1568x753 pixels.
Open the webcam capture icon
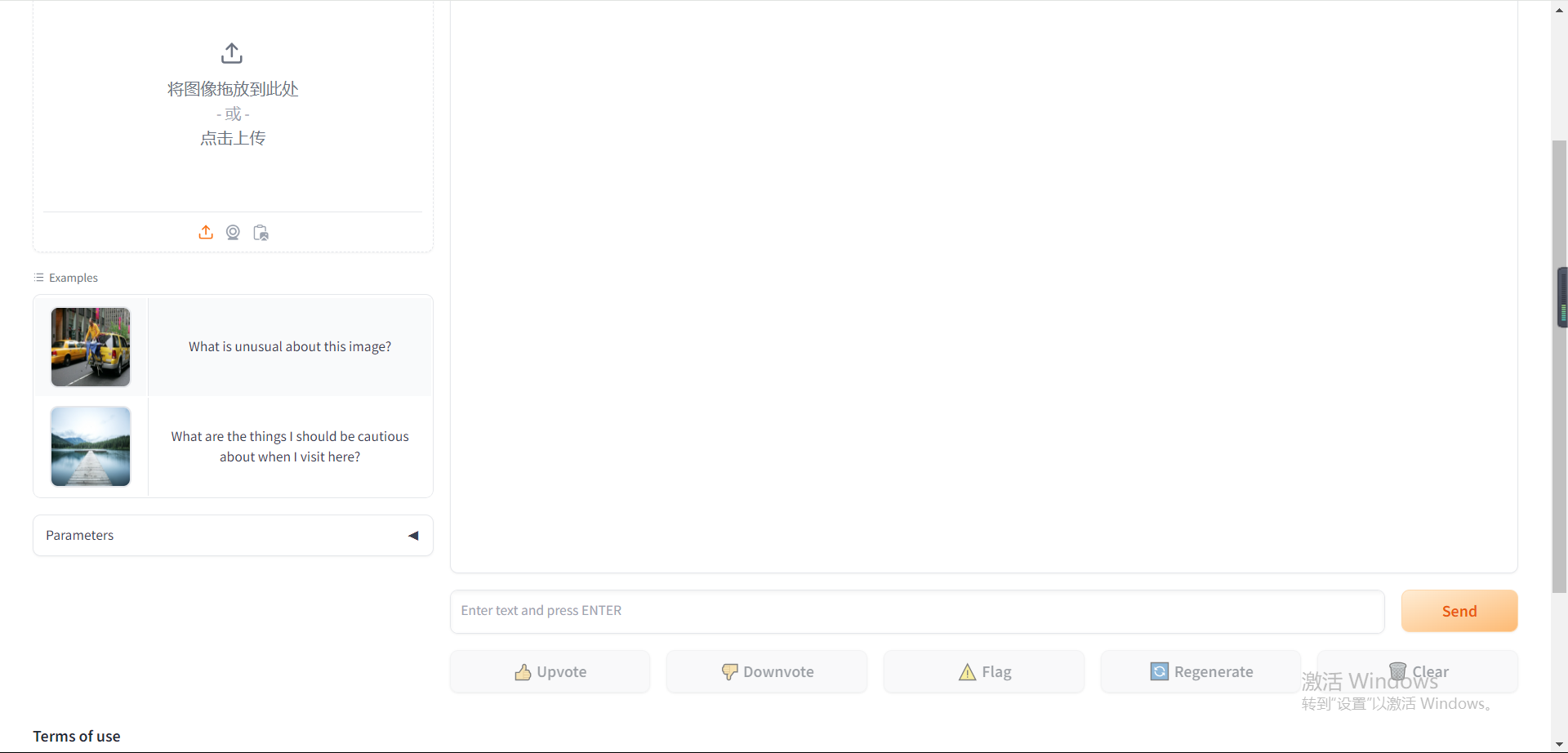coord(233,232)
